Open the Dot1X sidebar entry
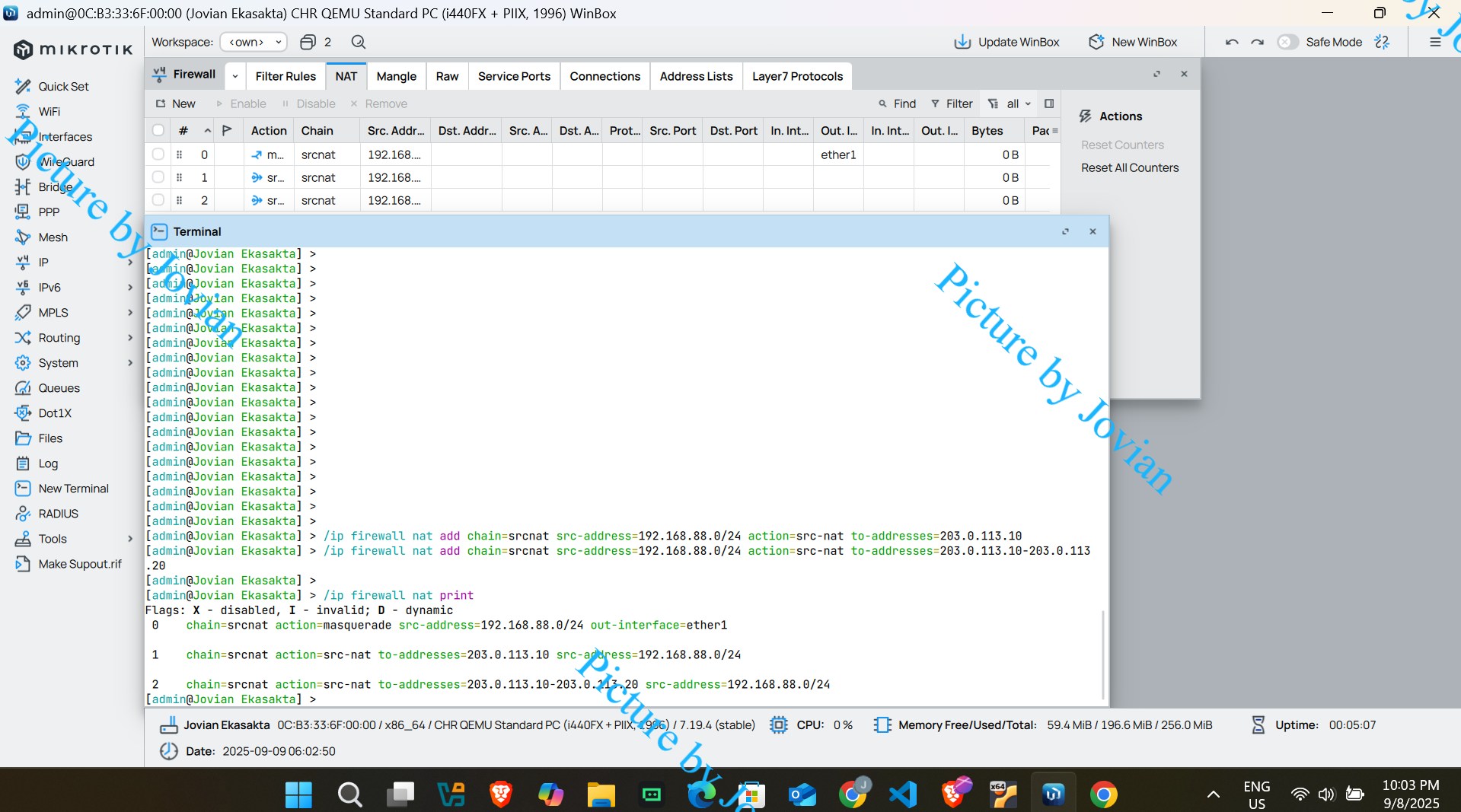 pos(55,412)
